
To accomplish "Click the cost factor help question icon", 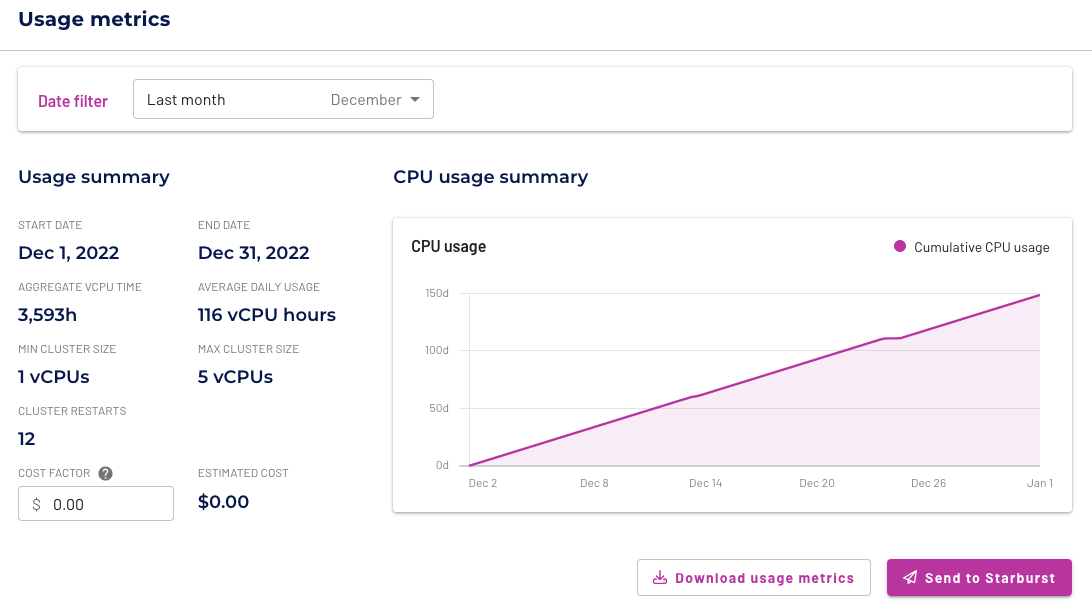I will coord(105,473).
